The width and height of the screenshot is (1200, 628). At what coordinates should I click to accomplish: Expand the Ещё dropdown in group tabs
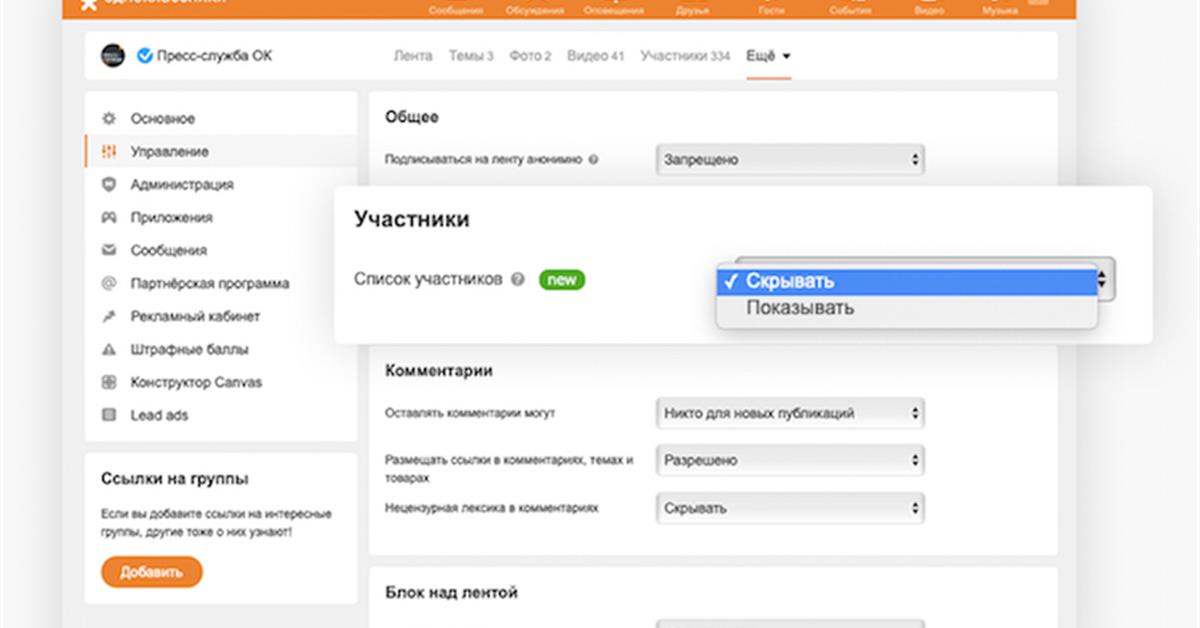tap(768, 56)
